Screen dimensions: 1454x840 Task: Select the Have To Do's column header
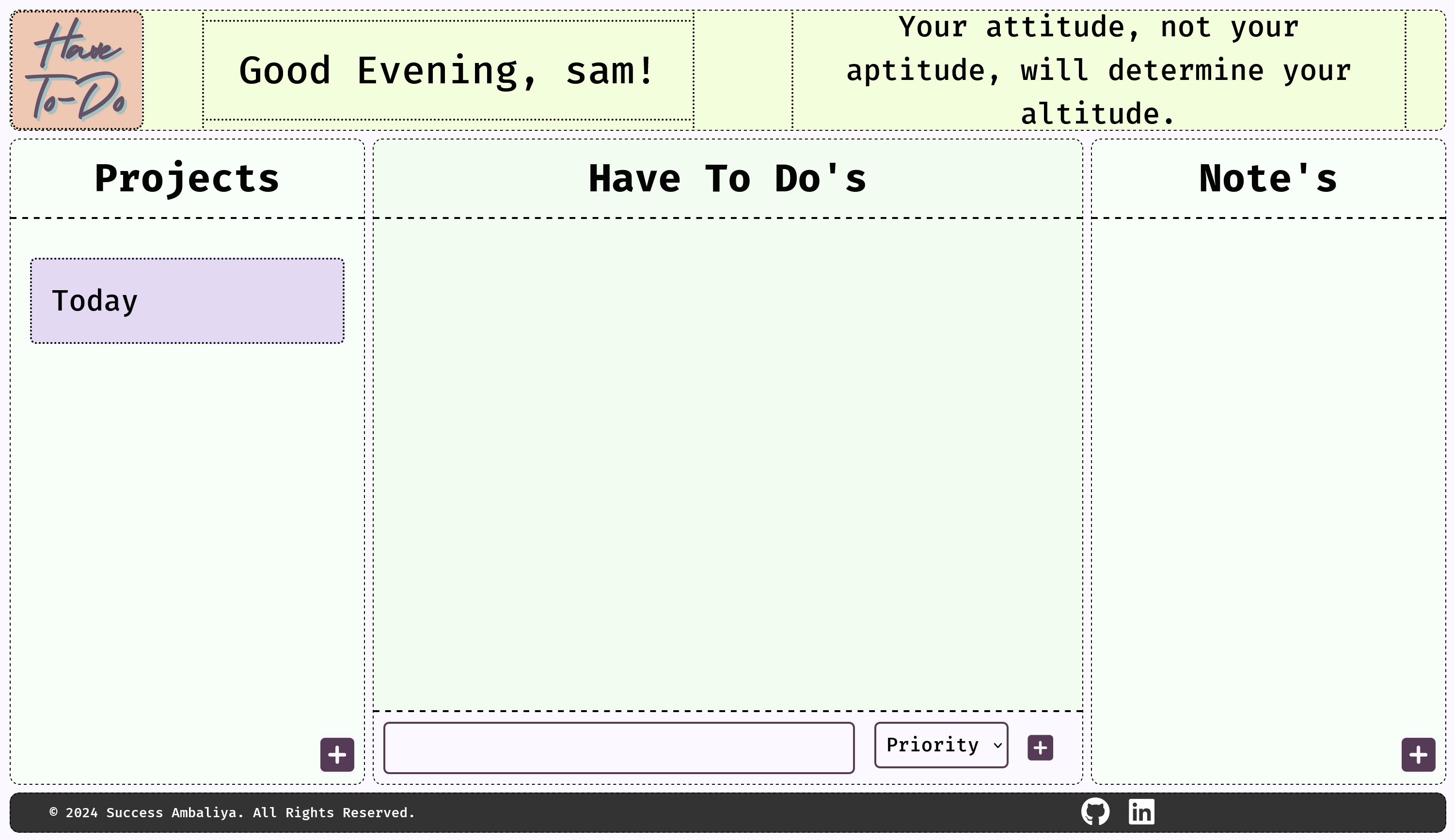(727, 178)
